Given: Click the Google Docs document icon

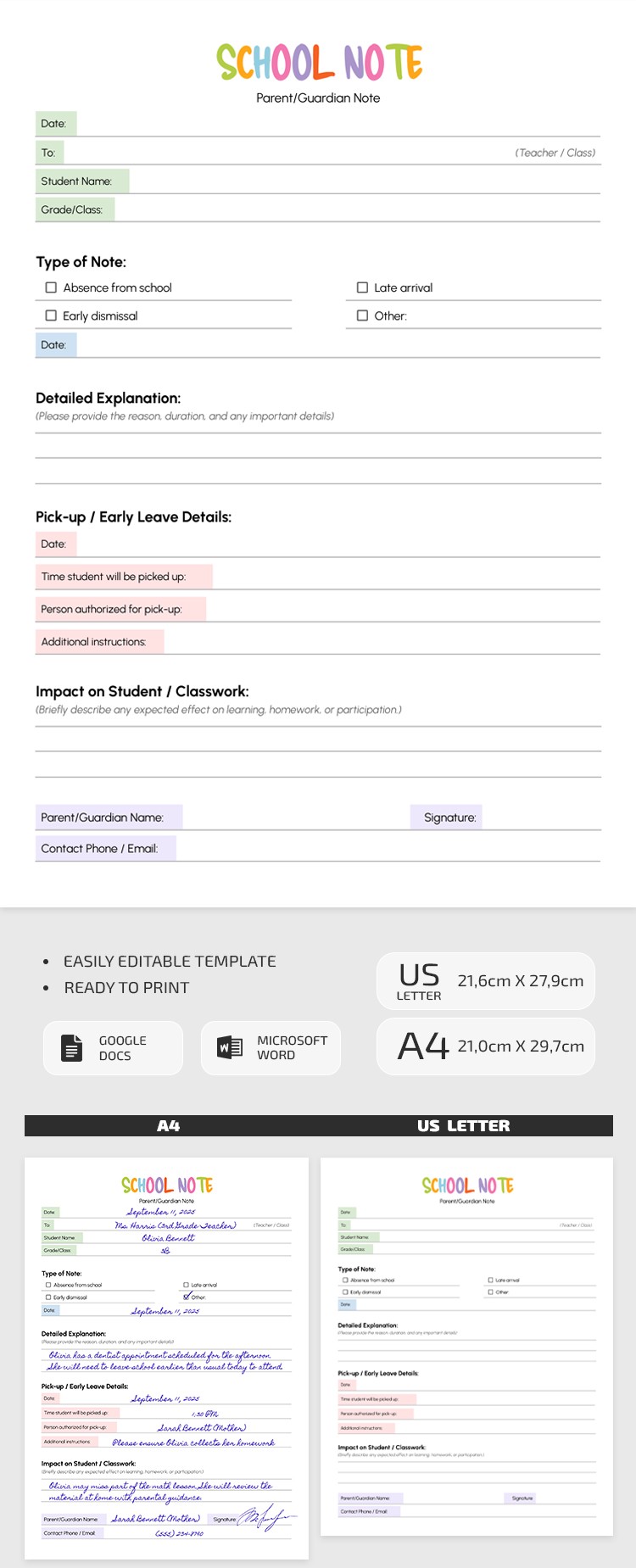Looking at the screenshot, I should 72,1048.
